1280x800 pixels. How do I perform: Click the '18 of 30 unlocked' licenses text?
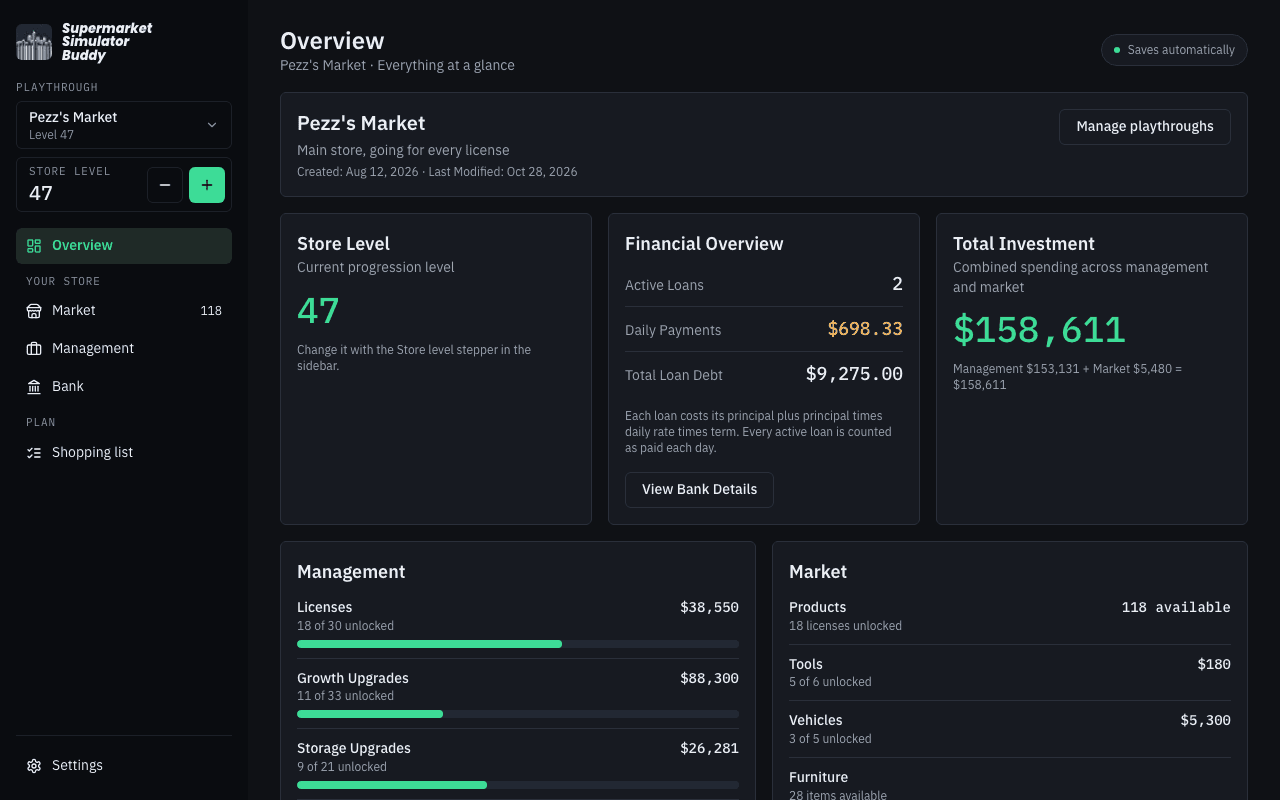tap(345, 626)
